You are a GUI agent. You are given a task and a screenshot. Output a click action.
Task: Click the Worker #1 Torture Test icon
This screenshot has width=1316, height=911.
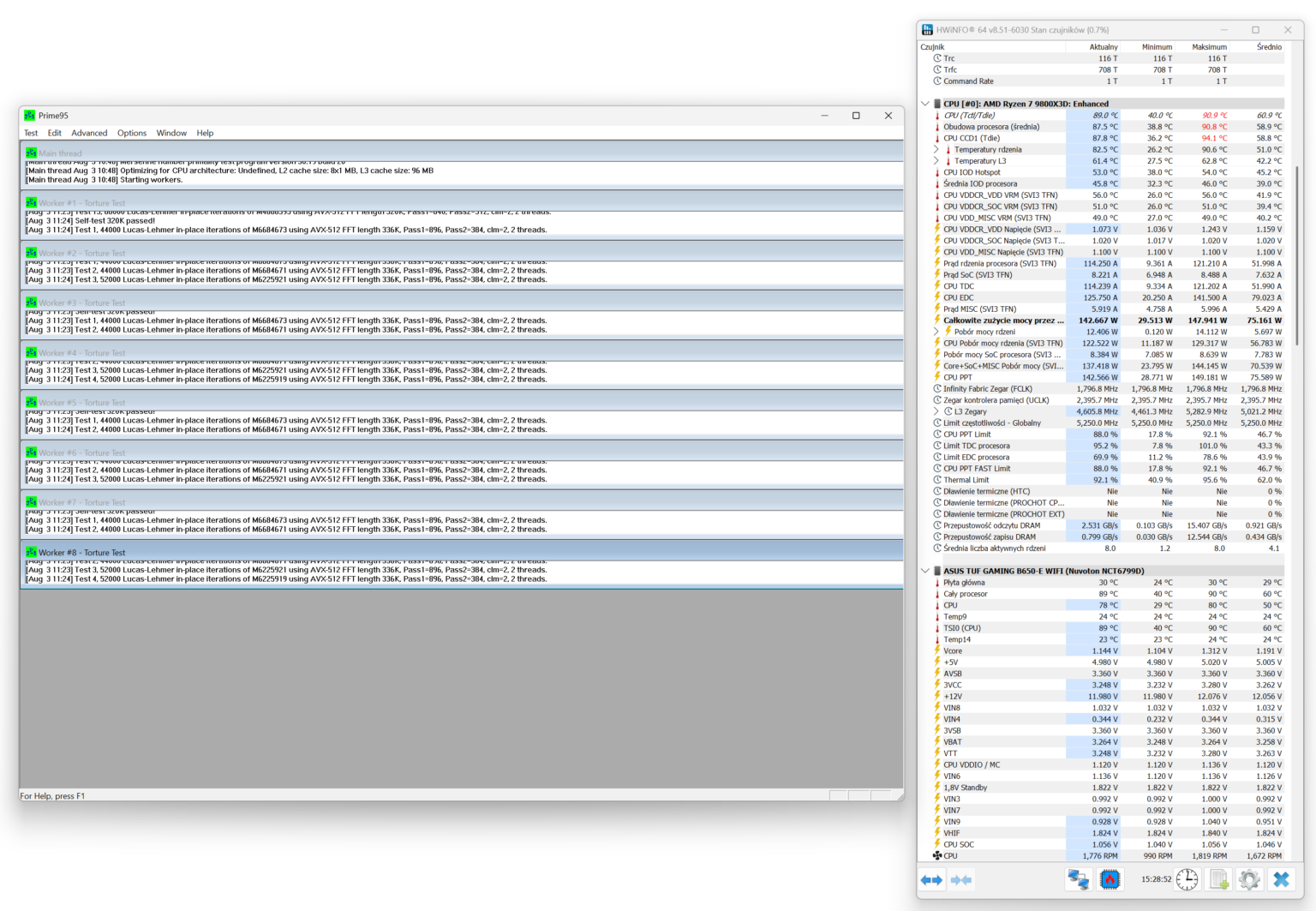(31, 203)
